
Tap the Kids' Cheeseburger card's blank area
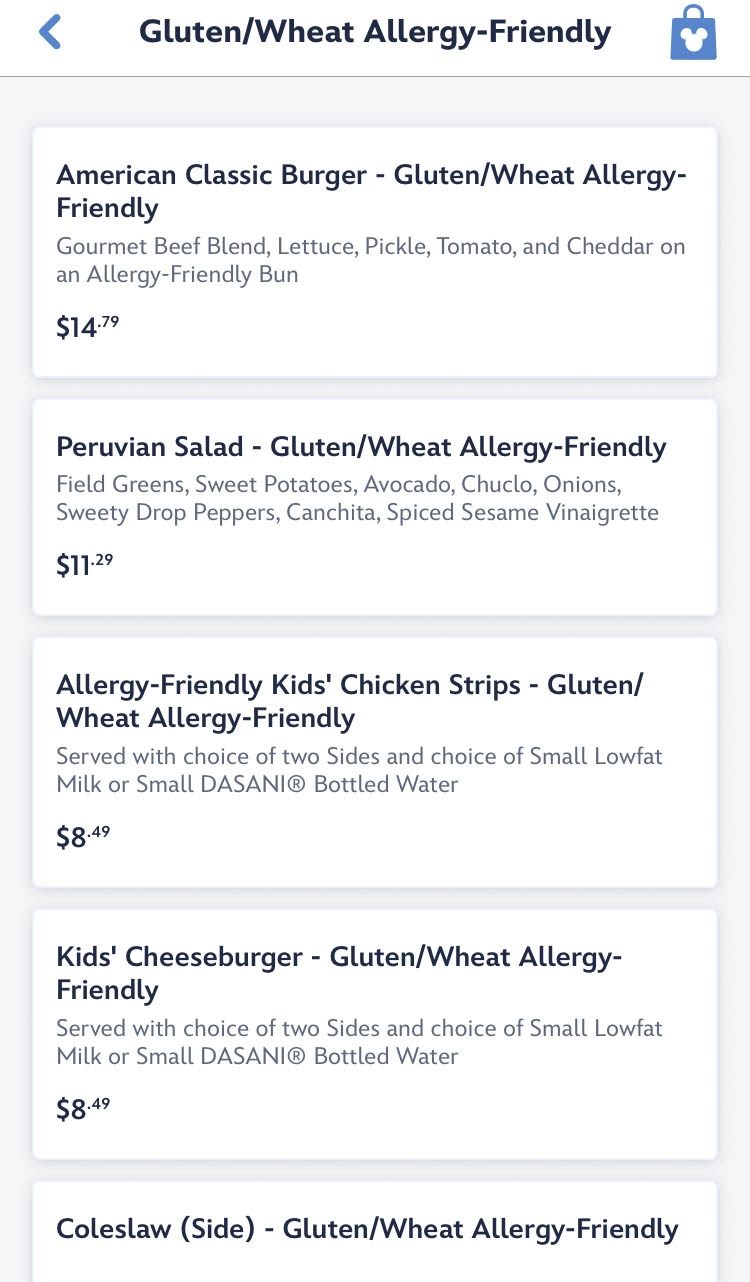coord(450,1112)
